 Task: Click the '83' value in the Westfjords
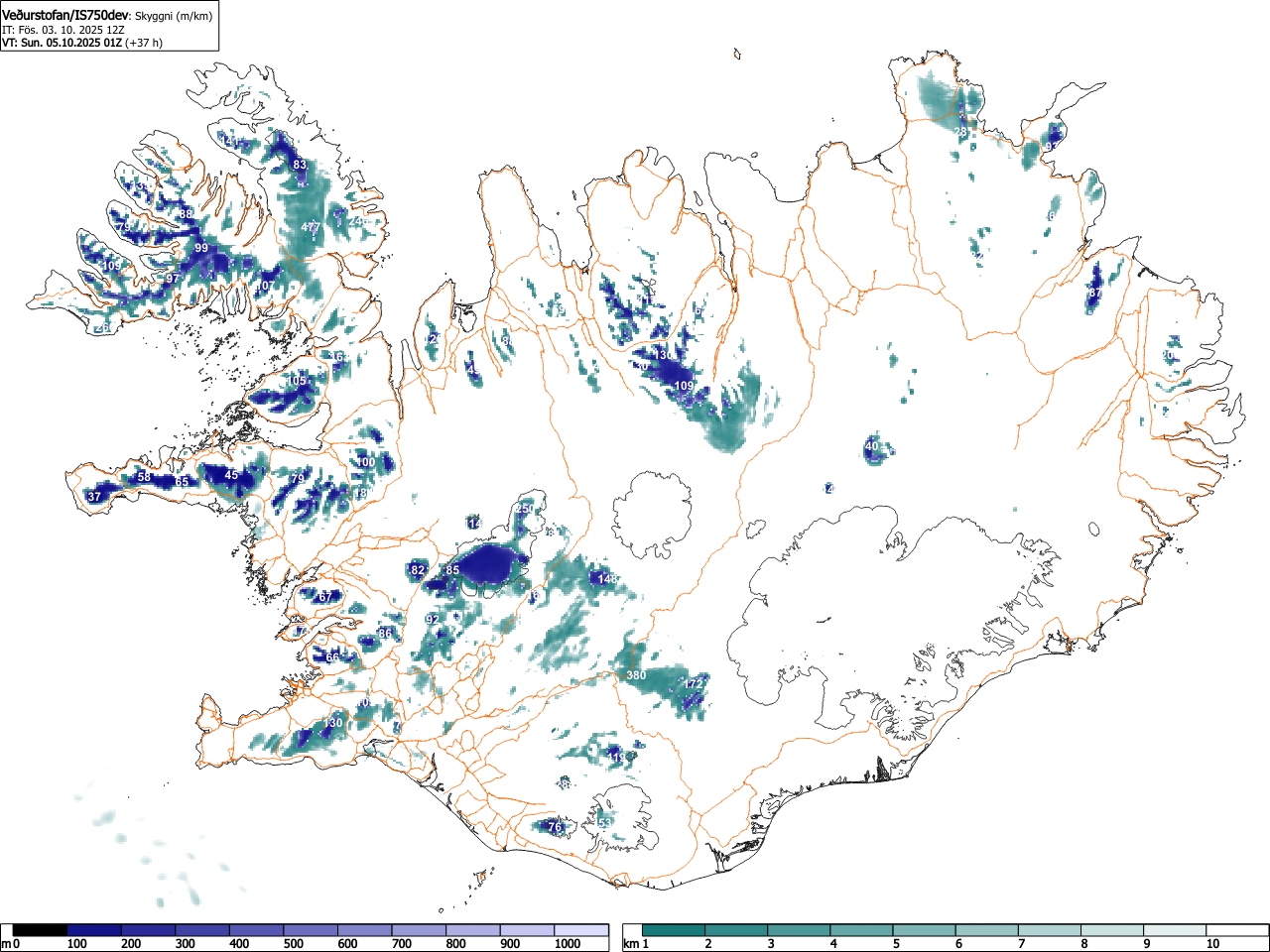tap(300, 165)
